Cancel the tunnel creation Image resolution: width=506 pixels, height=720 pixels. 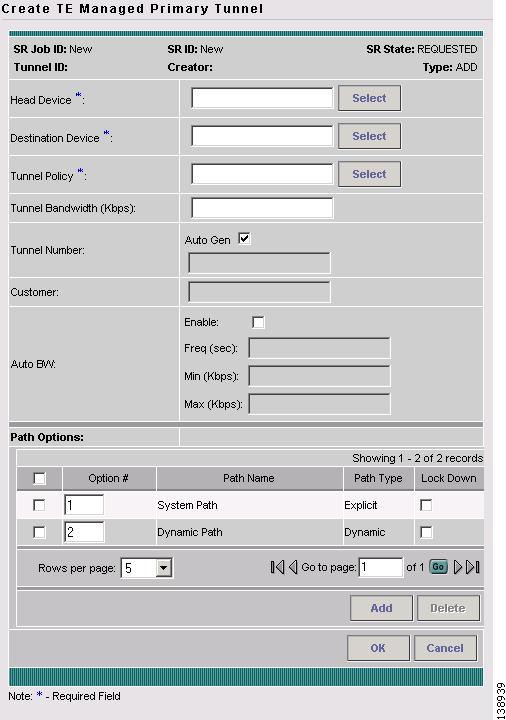(x=445, y=648)
